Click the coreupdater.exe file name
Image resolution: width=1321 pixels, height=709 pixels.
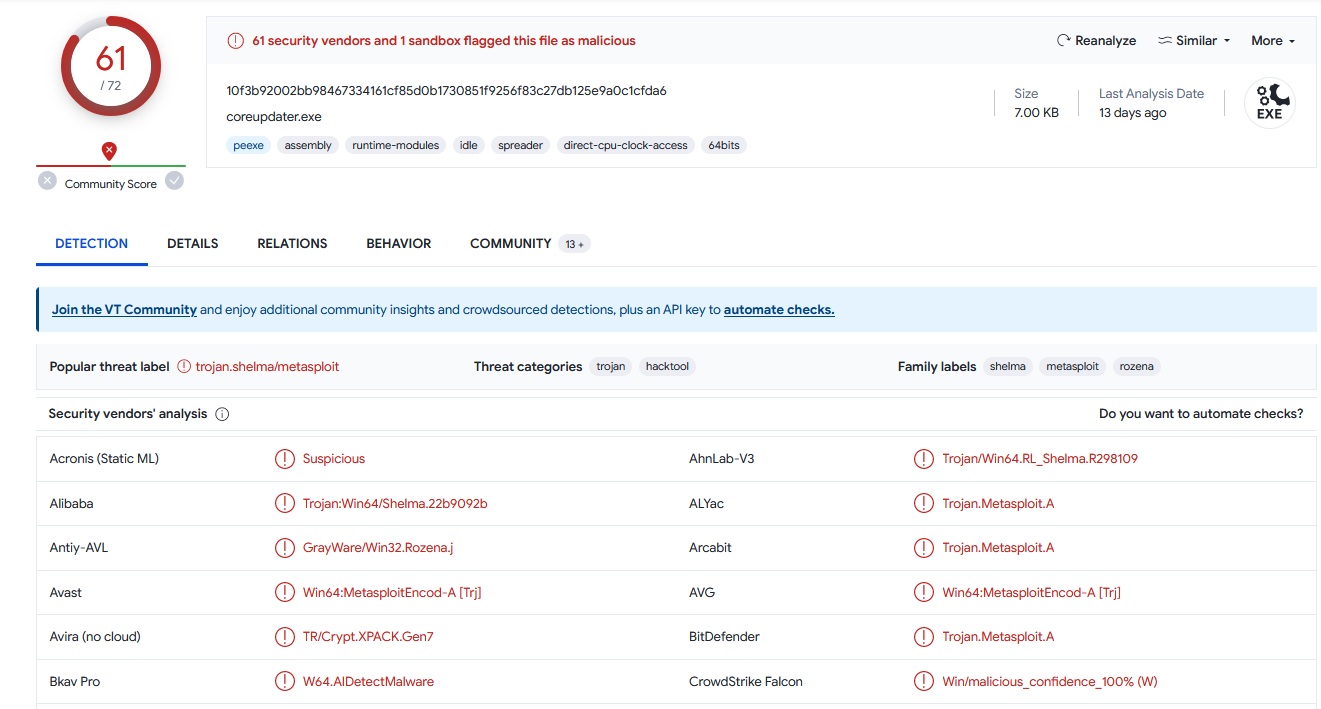point(274,117)
